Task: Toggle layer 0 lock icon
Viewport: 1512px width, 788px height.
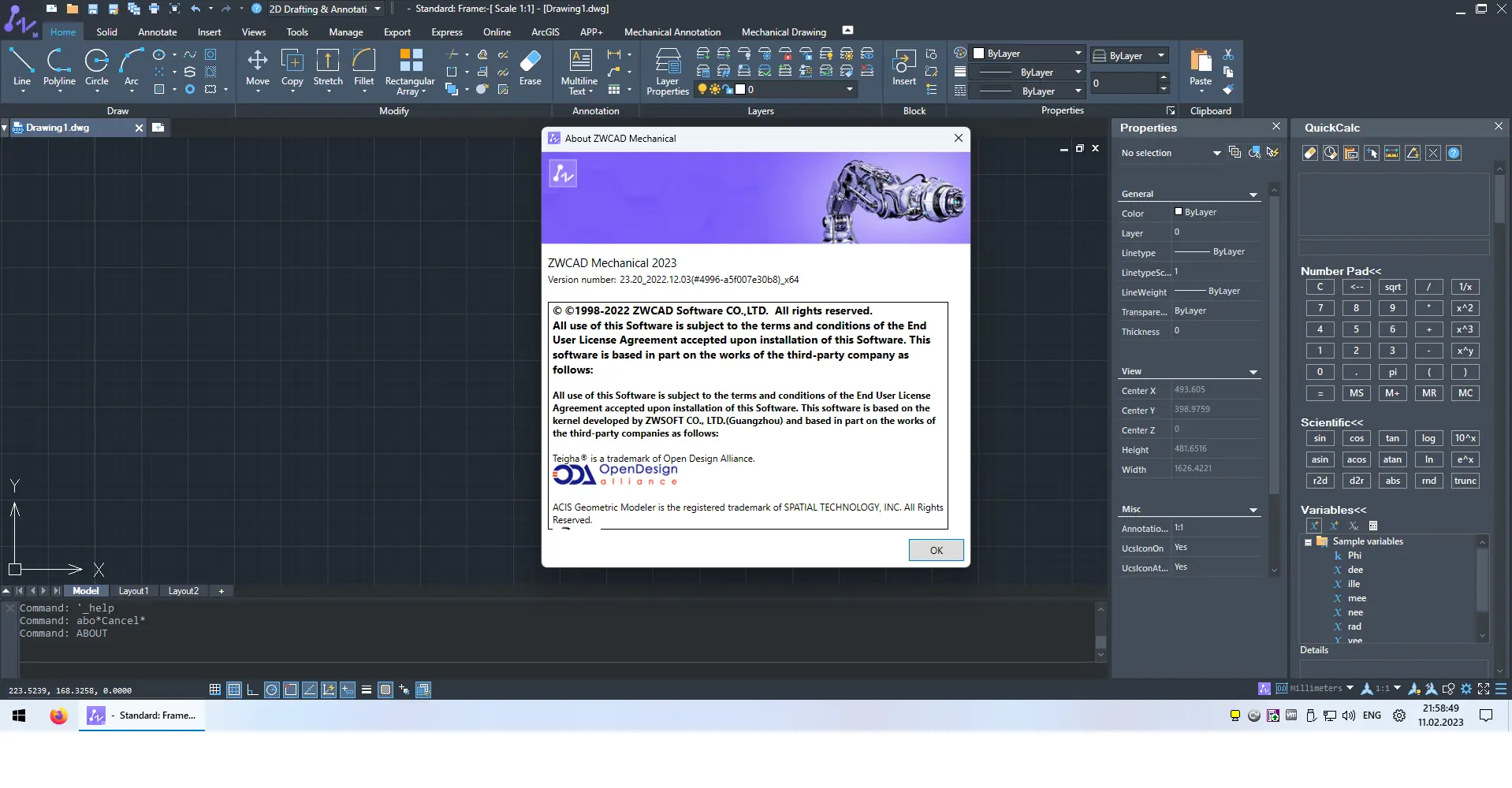Action: tap(728, 89)
